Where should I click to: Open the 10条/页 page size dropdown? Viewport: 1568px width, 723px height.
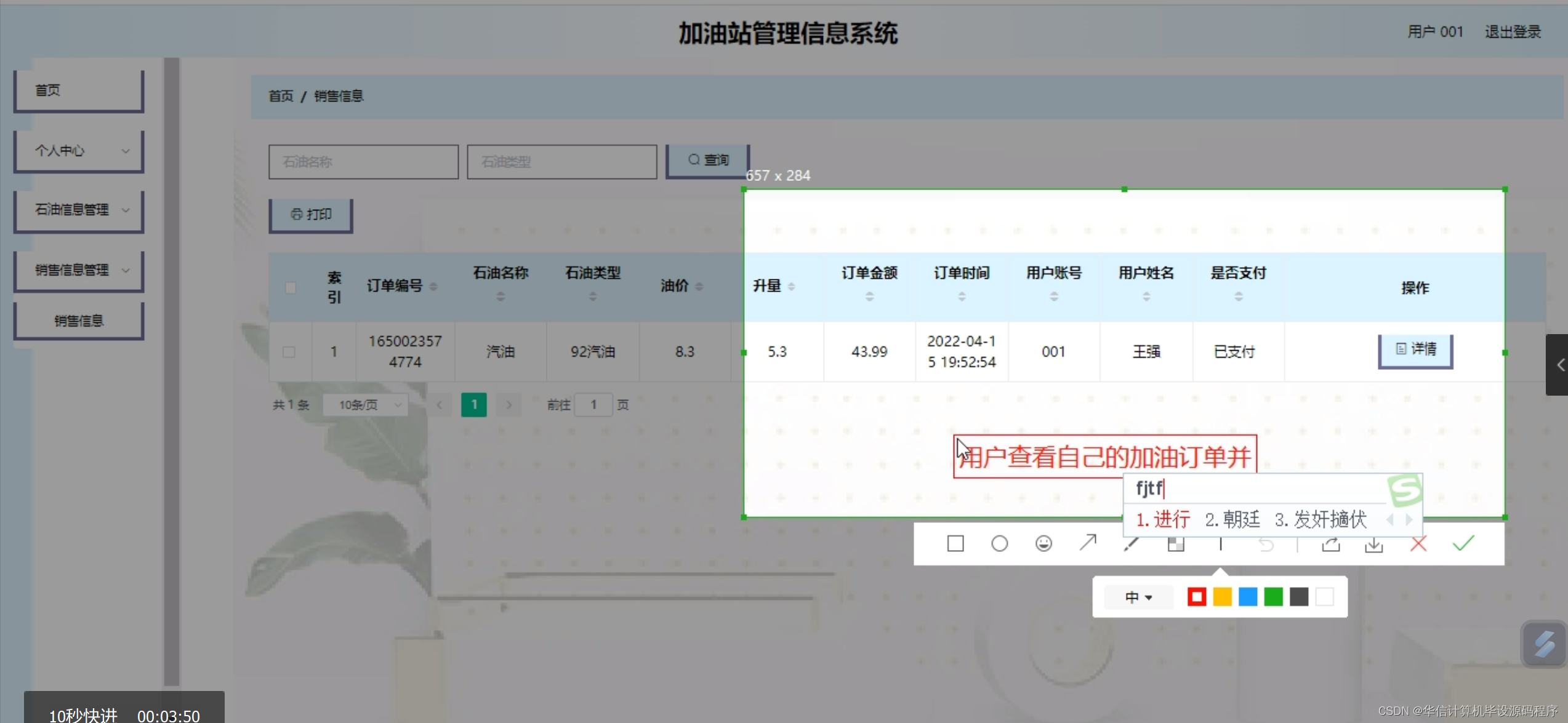(x=366, y=405)
